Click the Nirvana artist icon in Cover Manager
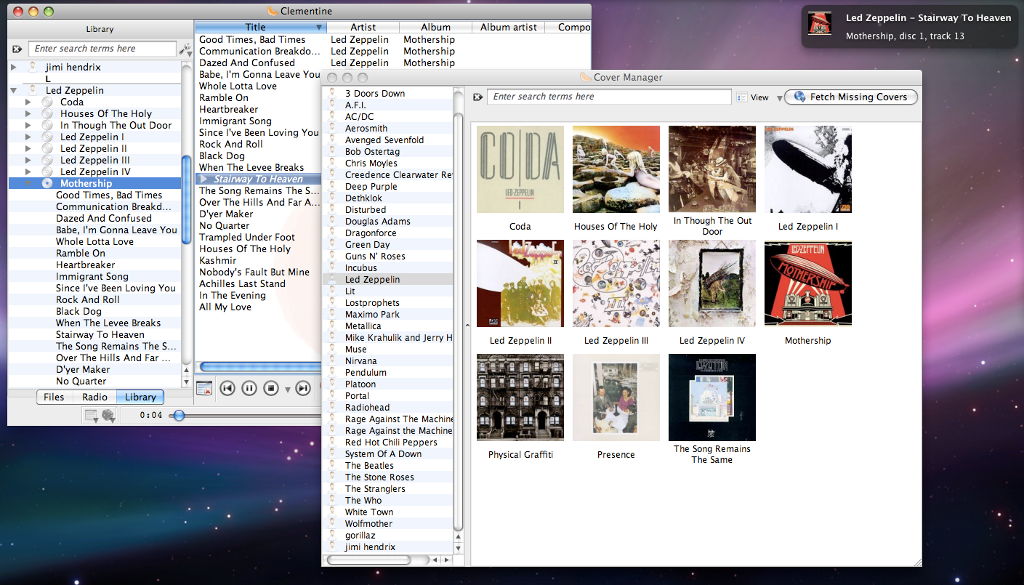The image size is (1024, 585). pos(332,361)
